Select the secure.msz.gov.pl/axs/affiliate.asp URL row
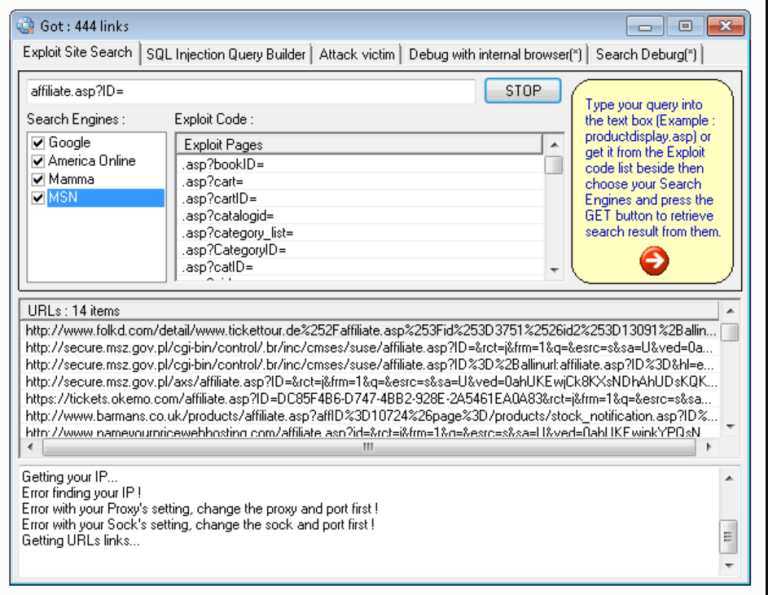The width and height of the screenshot is (768, 595). pos(370,382)
